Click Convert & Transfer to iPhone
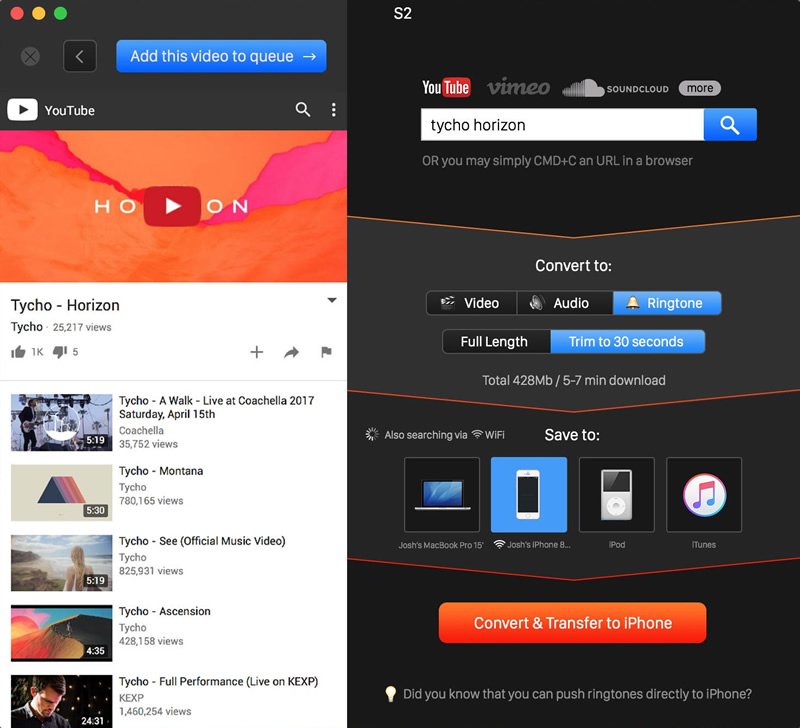 (x=572, y=623)
